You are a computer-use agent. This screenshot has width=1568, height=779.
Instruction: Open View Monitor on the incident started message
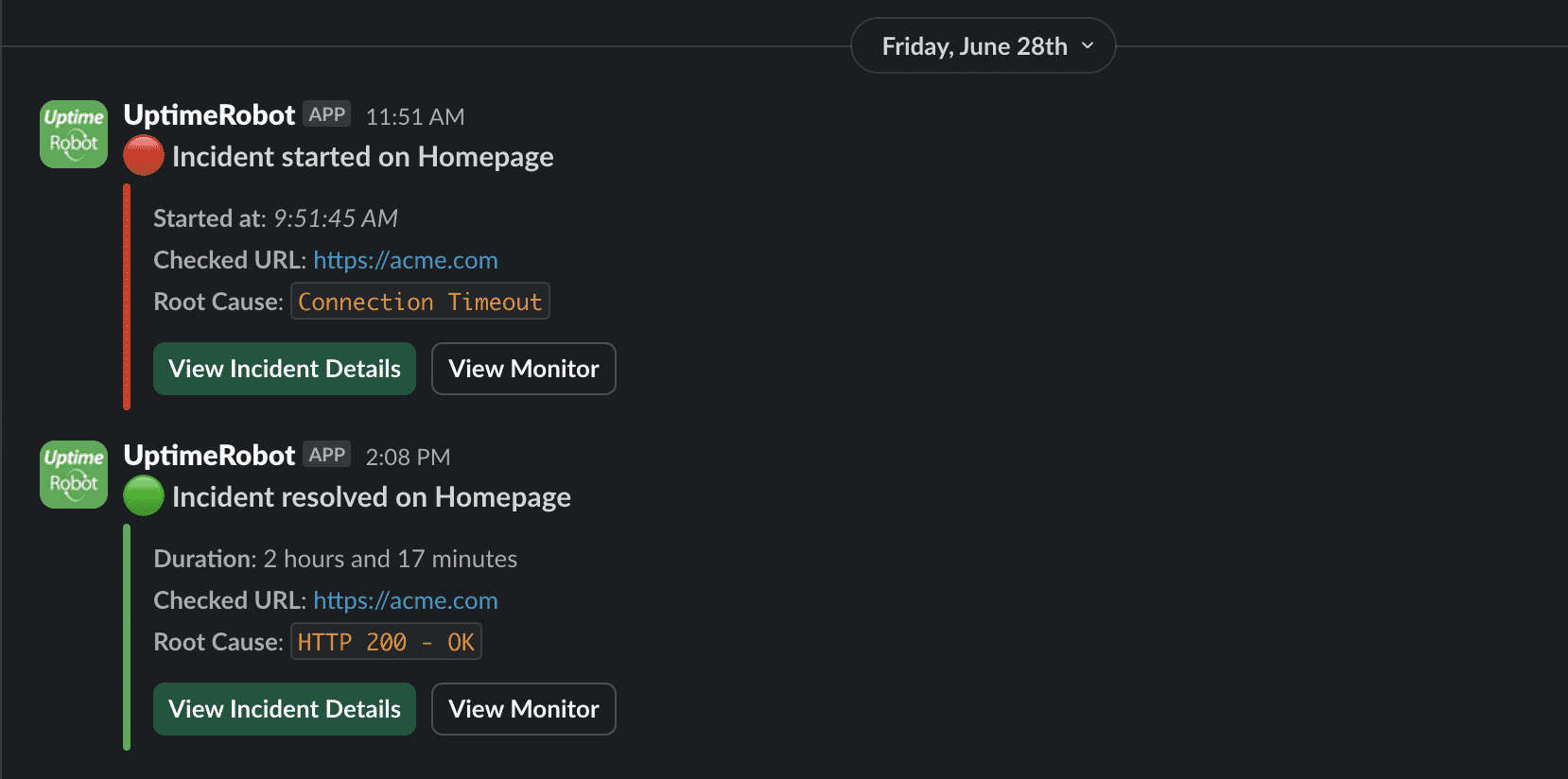point(523,369)
